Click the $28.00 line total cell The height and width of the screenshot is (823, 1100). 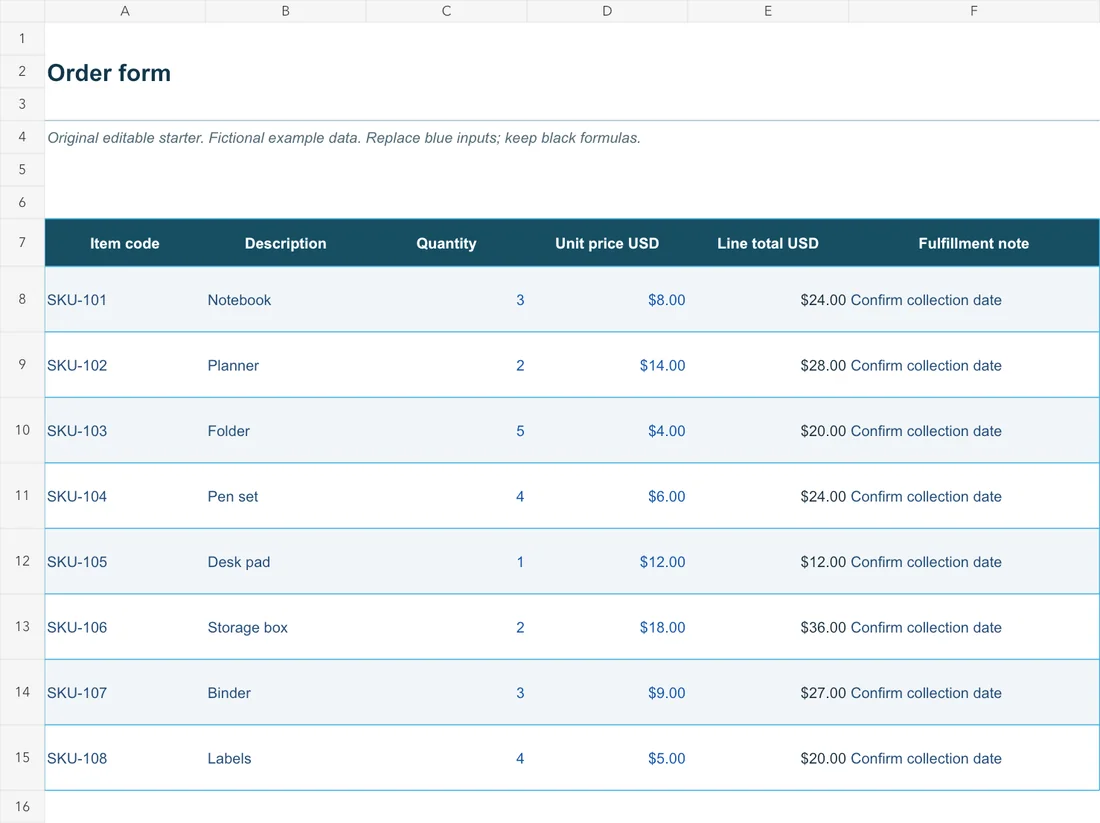pos(767,365)
